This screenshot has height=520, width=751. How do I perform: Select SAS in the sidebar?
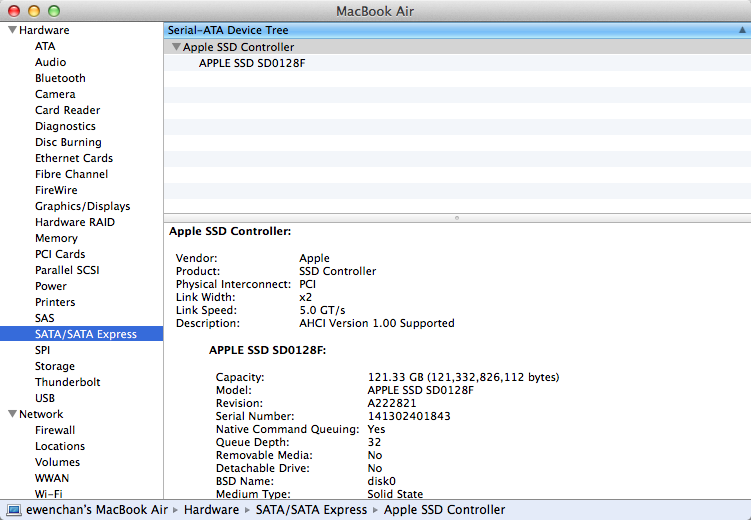tap(45, 318)
